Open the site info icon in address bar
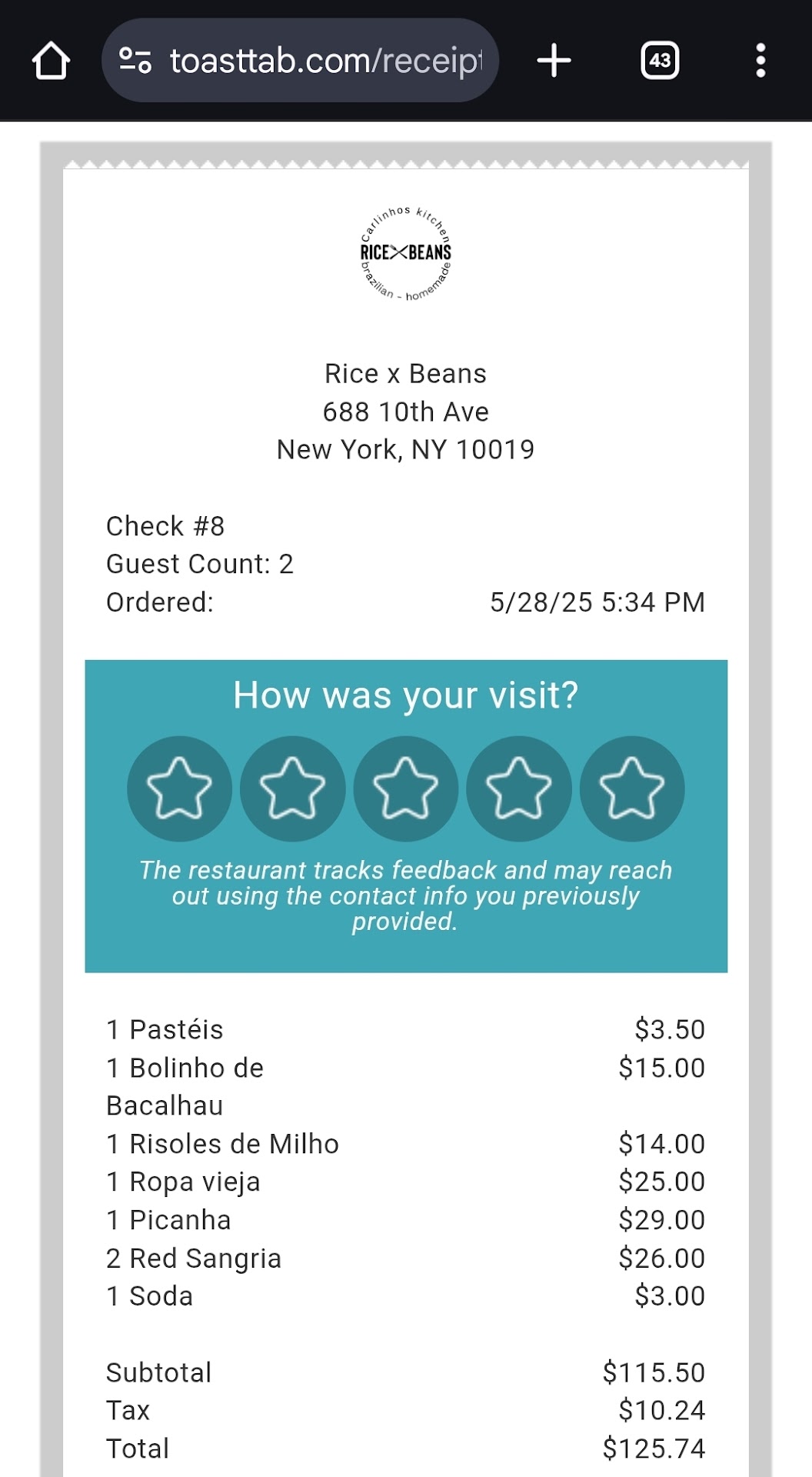 135,60
